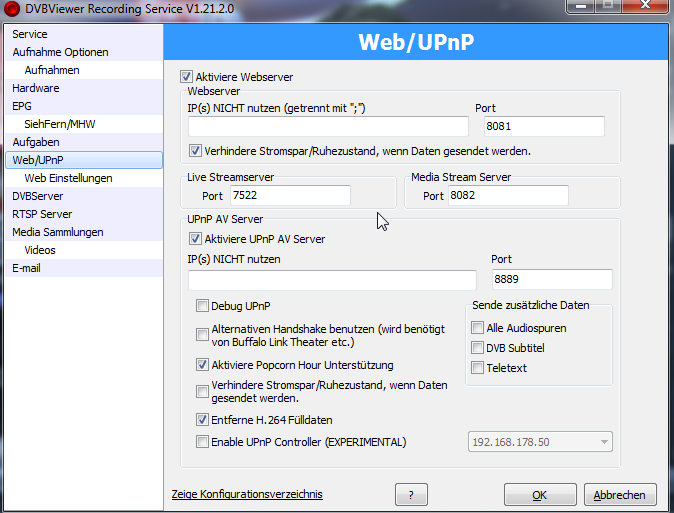Viewport: 674px width, 513px height.
Task: Check the Alle Audiospuren option
Action: pos(477,328)
